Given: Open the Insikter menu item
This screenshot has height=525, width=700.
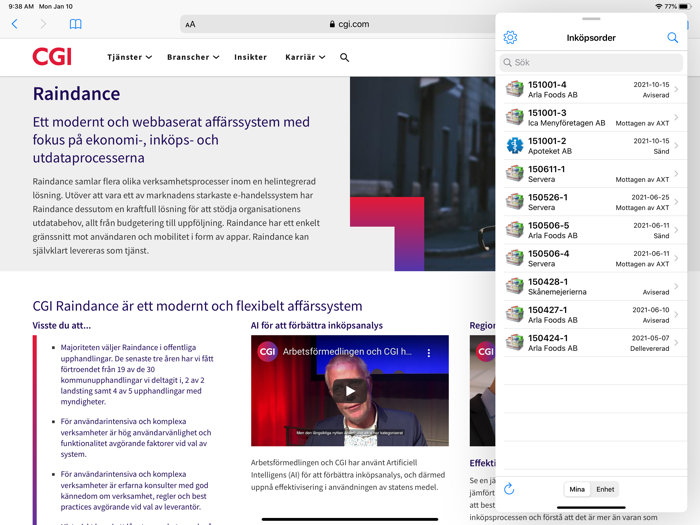Looking at the screenshot, I should pos(250,57).
